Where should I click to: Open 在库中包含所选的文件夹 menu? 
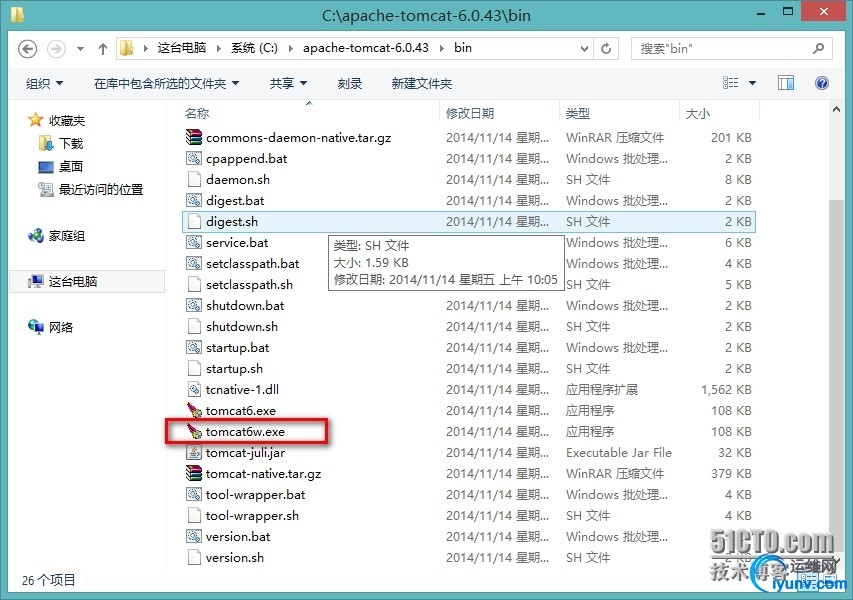click(166, 83)
